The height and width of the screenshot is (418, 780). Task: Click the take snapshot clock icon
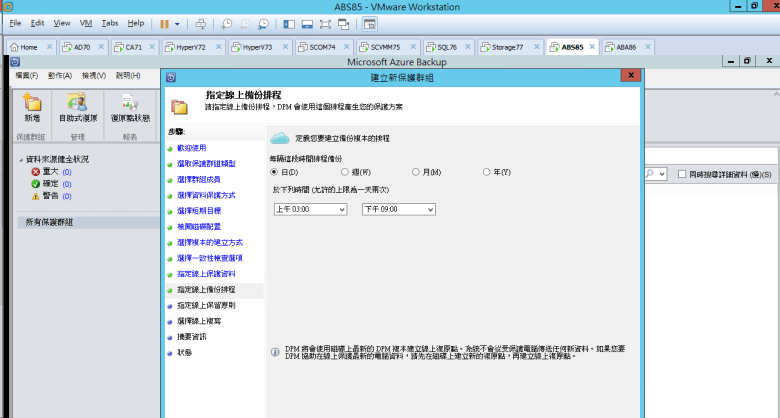pyautogui.click(x=226, y=24)
